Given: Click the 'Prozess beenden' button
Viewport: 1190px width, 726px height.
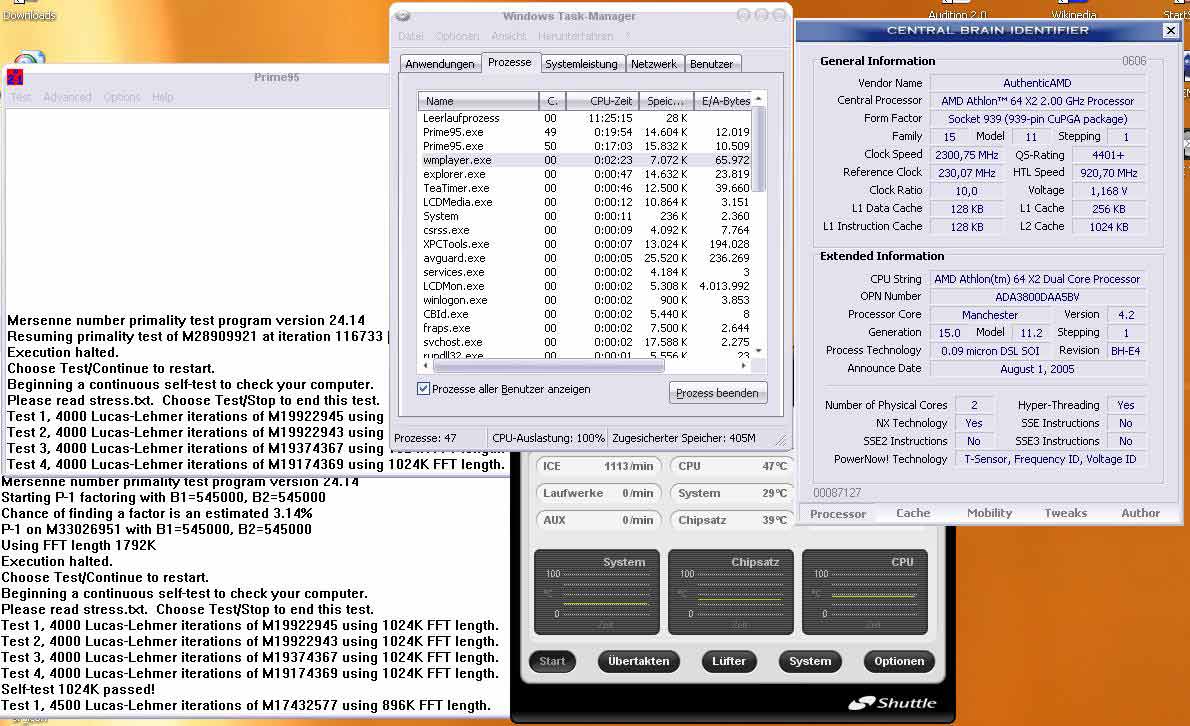Looking at the screenshot, I should click(x=717, y=393).
